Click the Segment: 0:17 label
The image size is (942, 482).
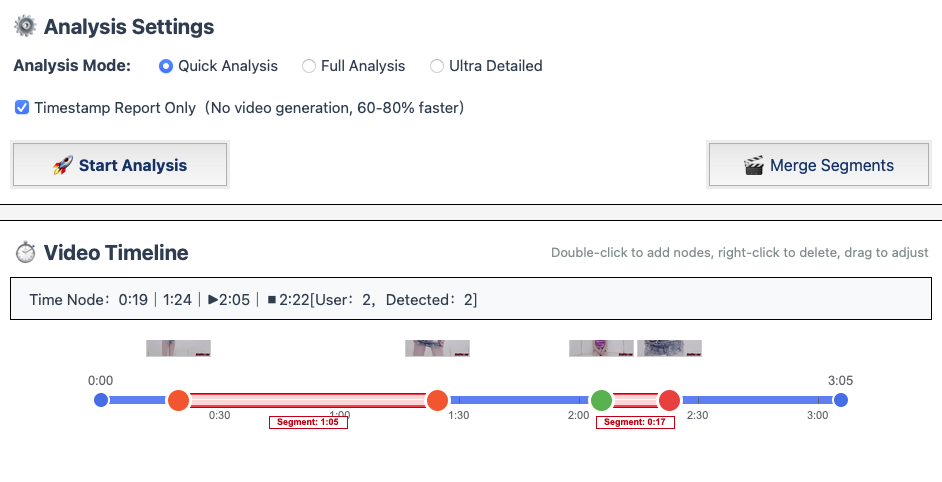click(x=635, y=422)
